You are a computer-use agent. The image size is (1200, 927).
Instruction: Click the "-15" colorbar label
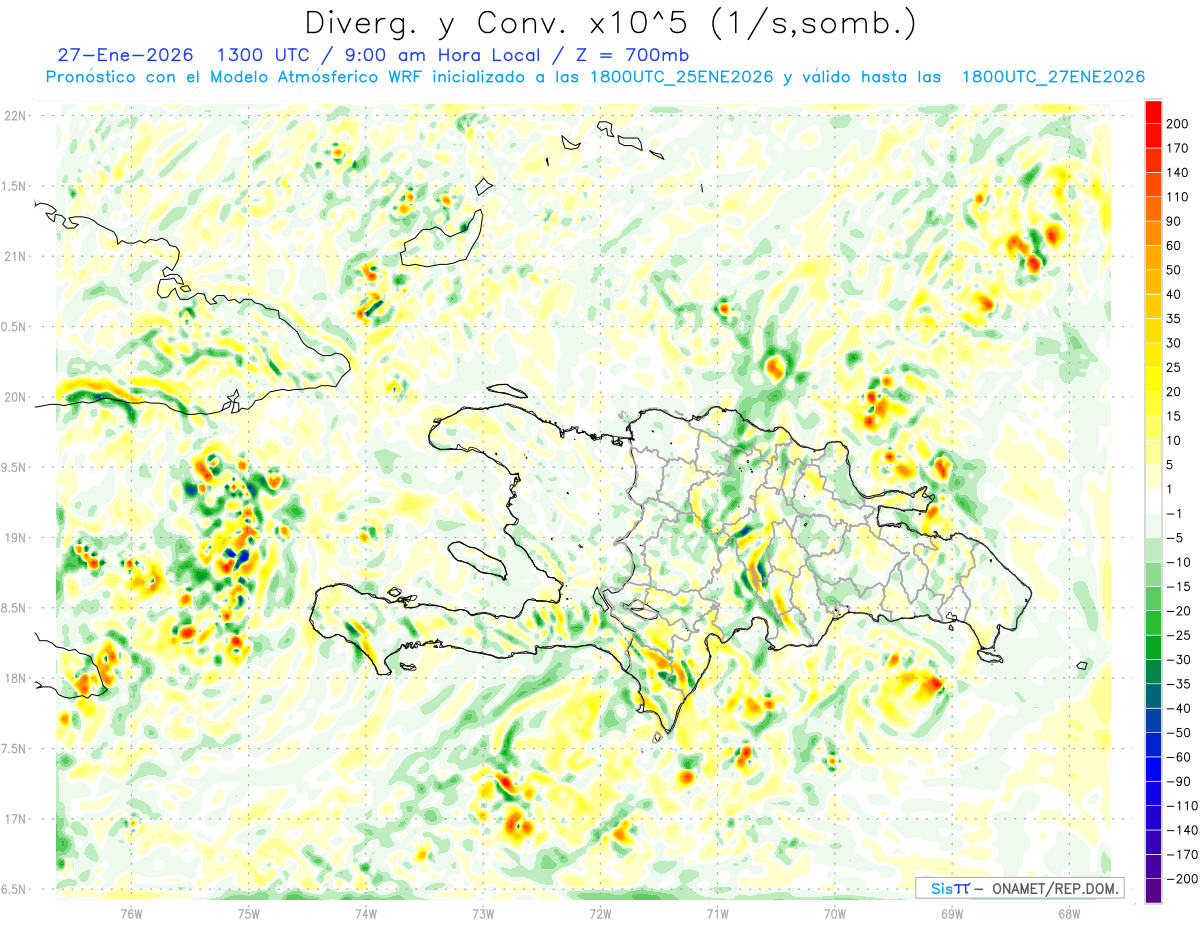pyautogui.click(x=1179, y=587)
